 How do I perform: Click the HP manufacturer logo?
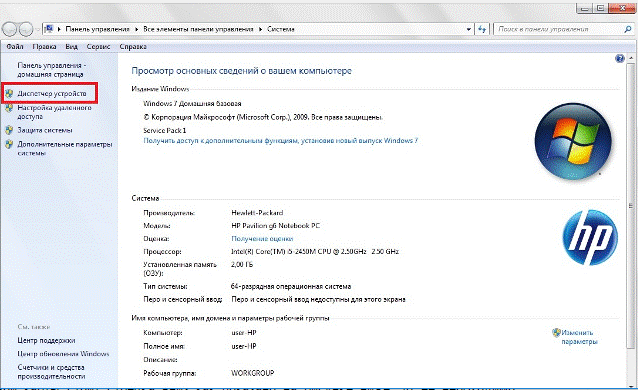point(590,237)
